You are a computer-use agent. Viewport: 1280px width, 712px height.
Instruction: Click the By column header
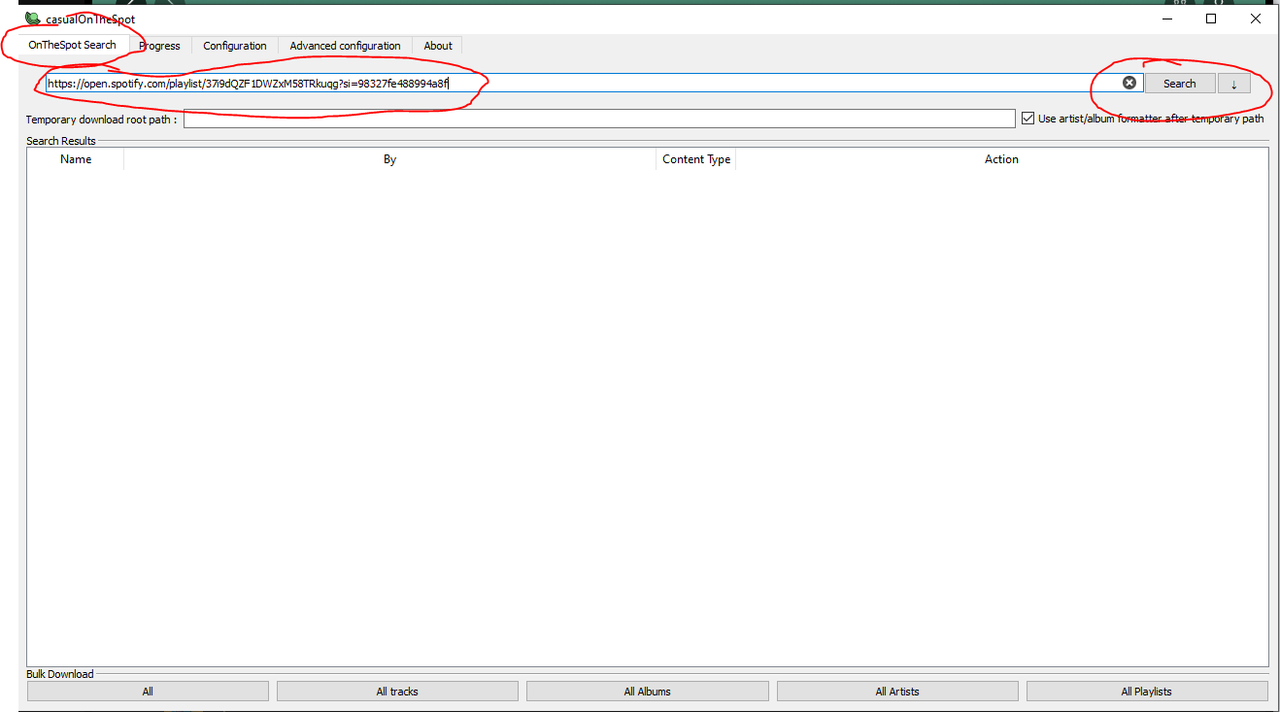coord(390,159)
